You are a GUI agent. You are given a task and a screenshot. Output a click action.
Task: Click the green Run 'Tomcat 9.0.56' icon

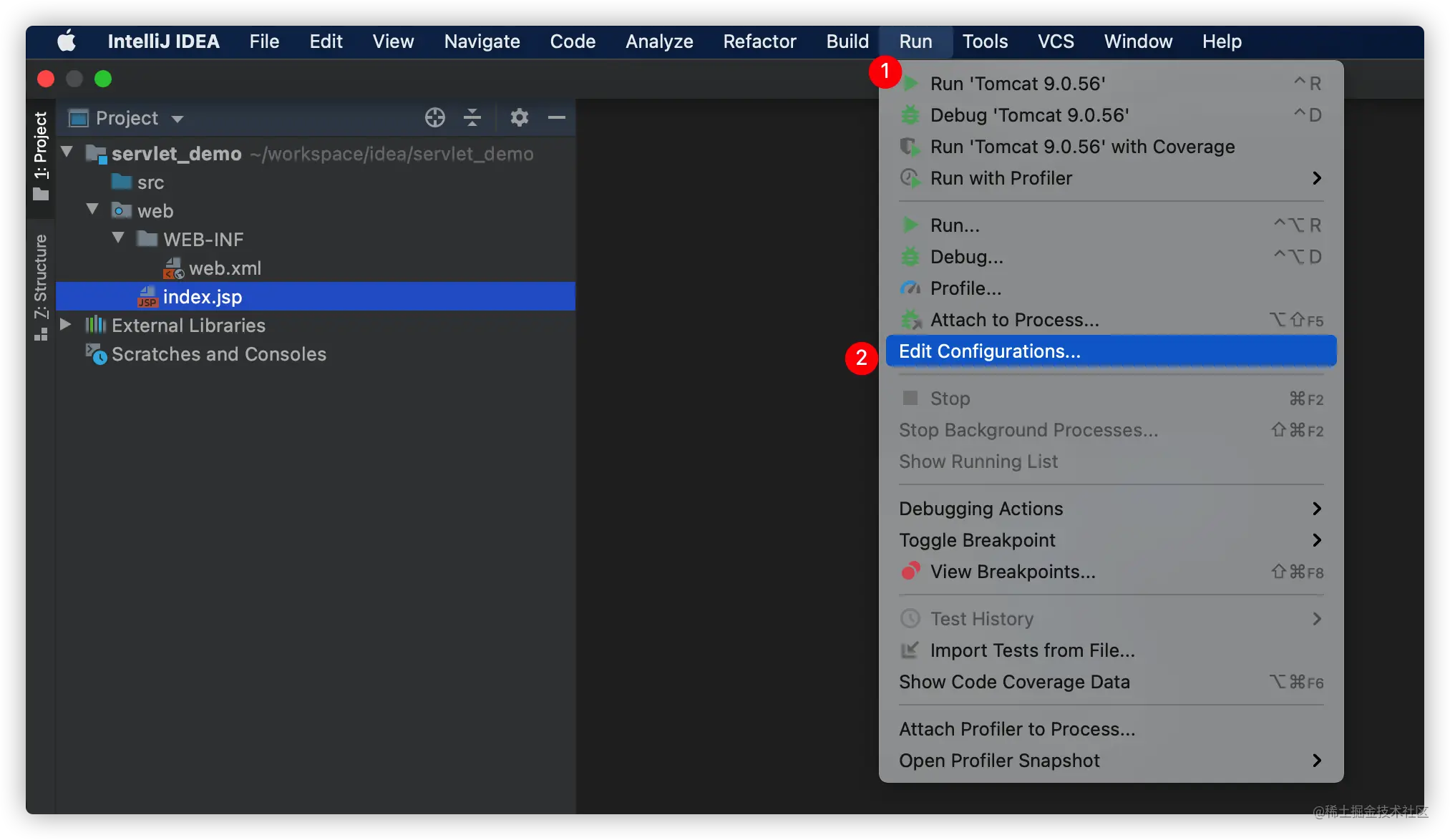(x=910, y=83)
